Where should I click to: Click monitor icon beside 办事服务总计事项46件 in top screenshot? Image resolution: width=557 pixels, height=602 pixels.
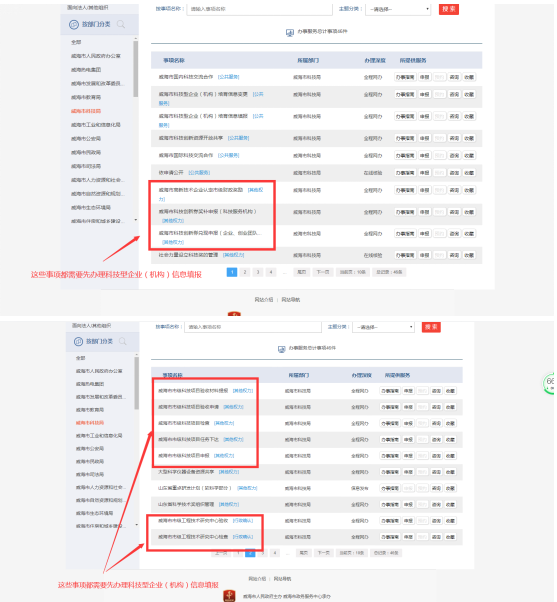tap(290, 33)
